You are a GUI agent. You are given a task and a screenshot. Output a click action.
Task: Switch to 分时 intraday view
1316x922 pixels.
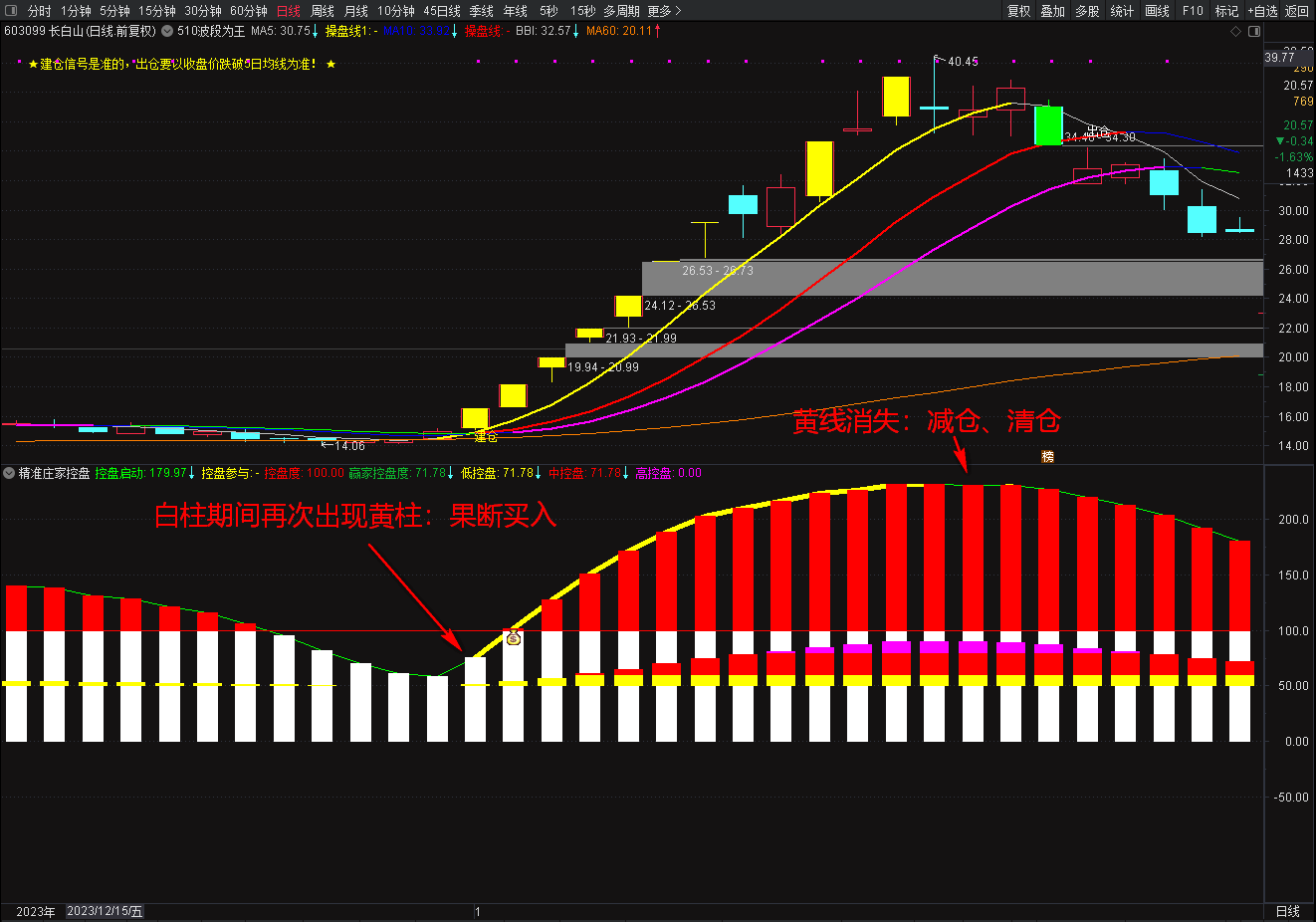[x=40, y=11]
